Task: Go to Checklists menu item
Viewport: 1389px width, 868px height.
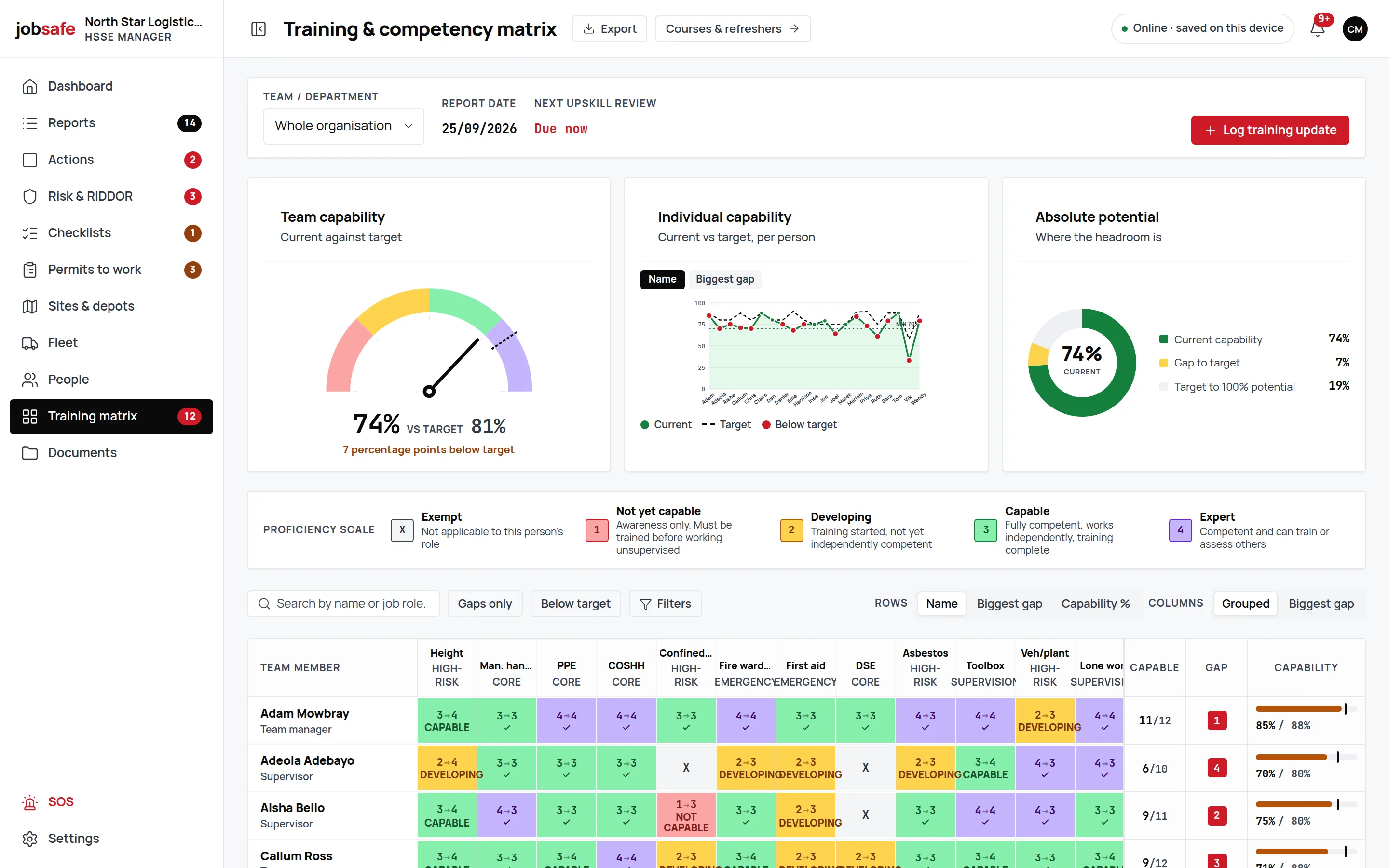Action: click(111, 233)
